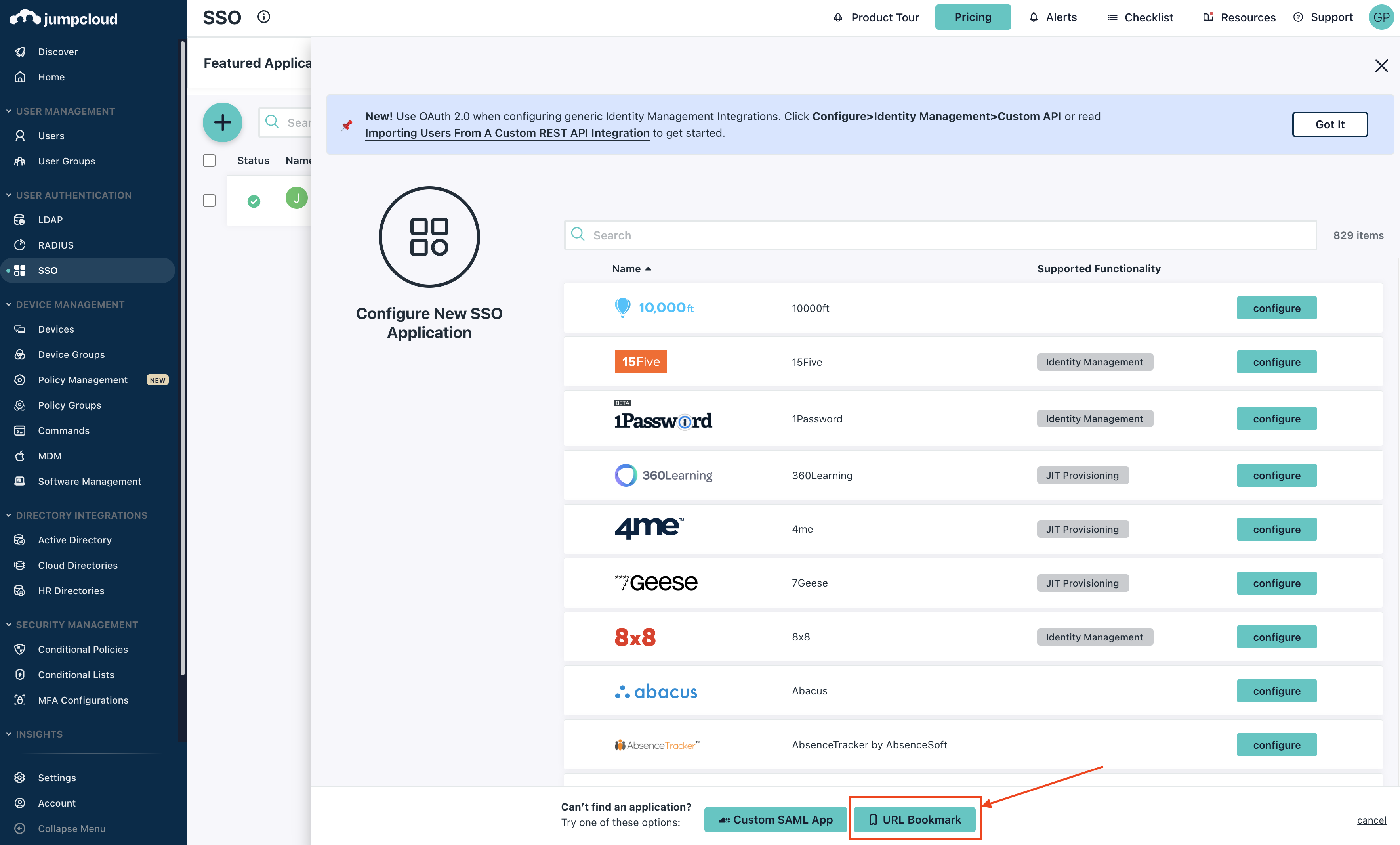Toggle the select-all header checkbox
This screenshot has height=845, width=1400.
tap(209, 161)
